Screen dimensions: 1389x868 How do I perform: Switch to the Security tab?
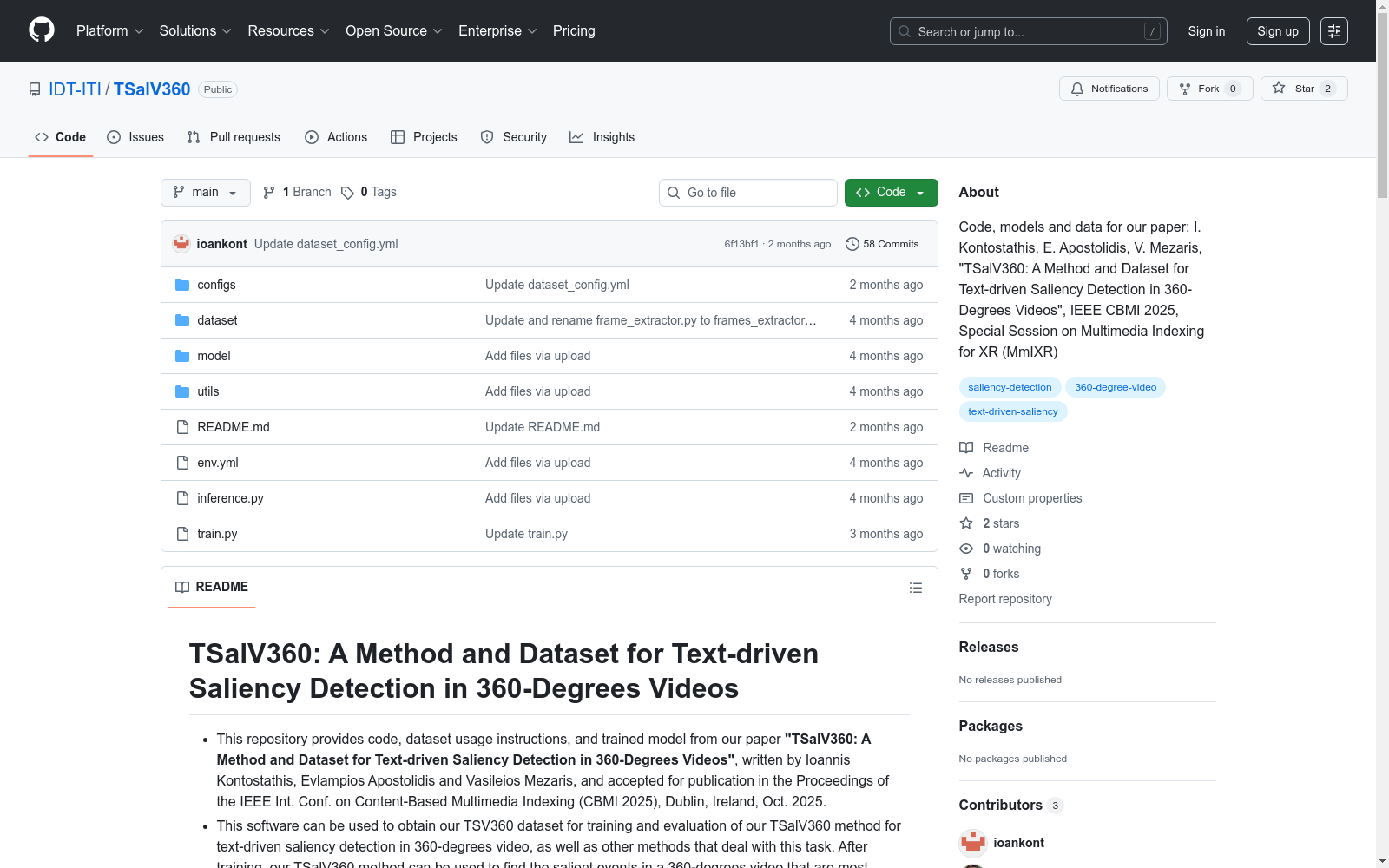[x=514, y=137]
